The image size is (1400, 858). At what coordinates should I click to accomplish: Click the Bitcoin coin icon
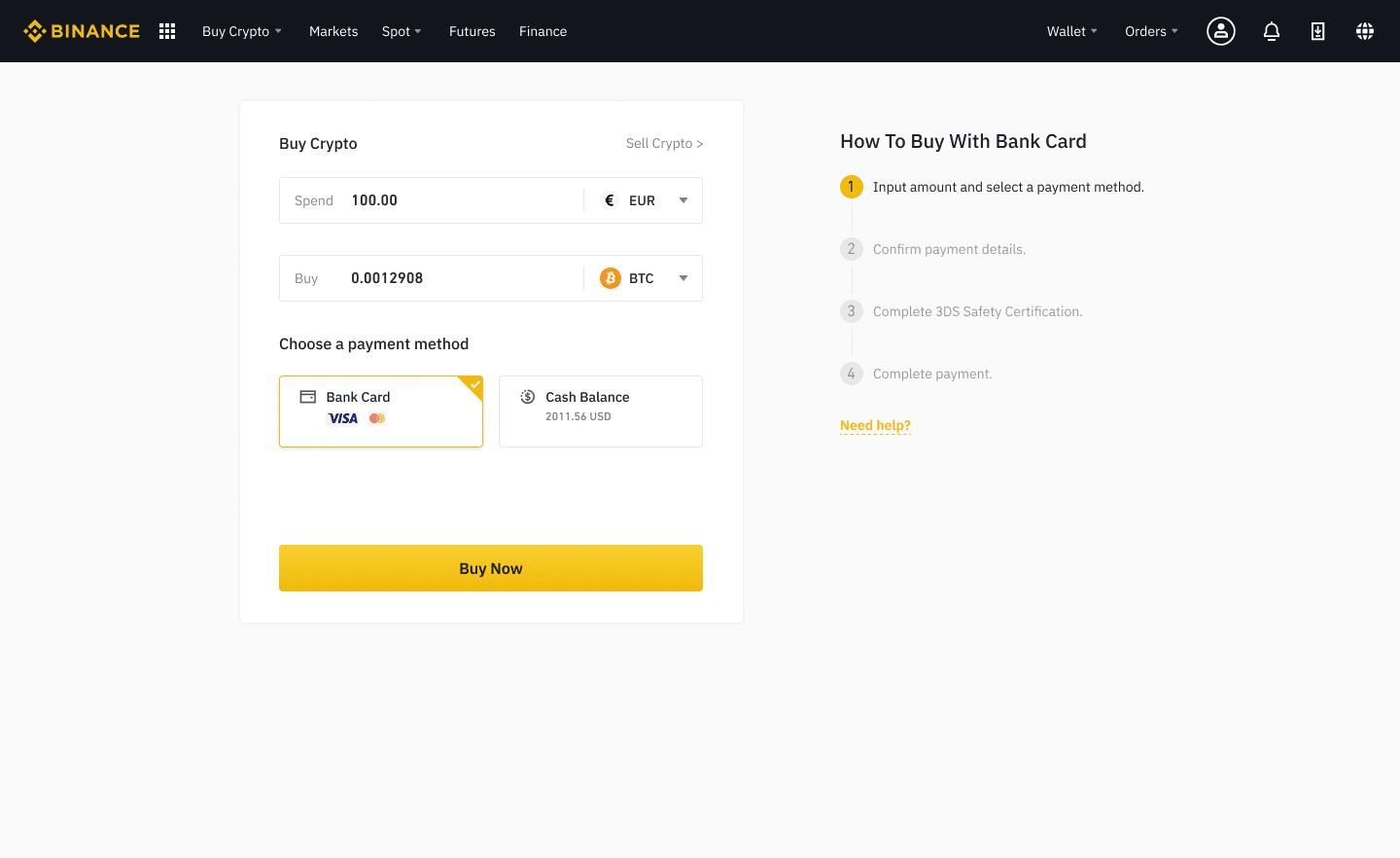coord(611,278)
